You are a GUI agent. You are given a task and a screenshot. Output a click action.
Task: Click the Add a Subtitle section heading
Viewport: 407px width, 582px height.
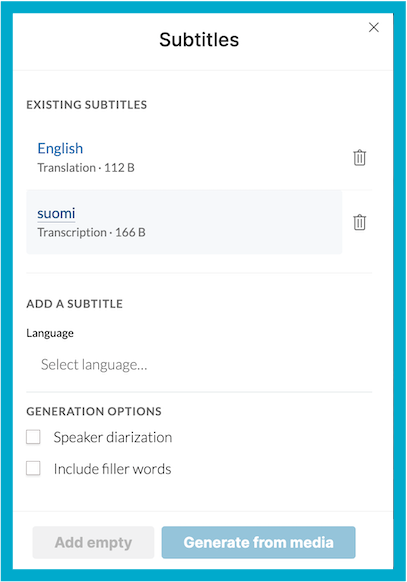(74, 304)
